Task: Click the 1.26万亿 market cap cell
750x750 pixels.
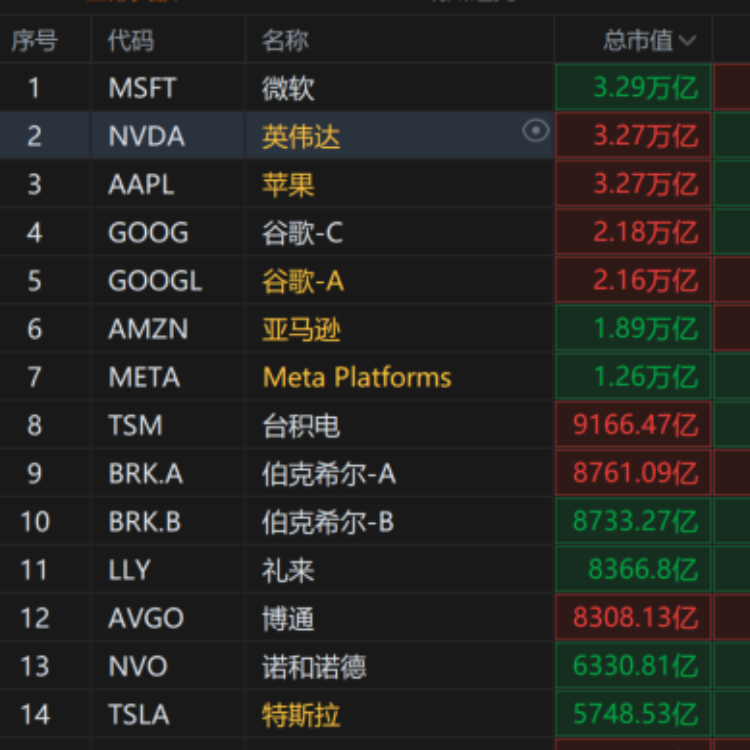Action: [x=633, y=376]
